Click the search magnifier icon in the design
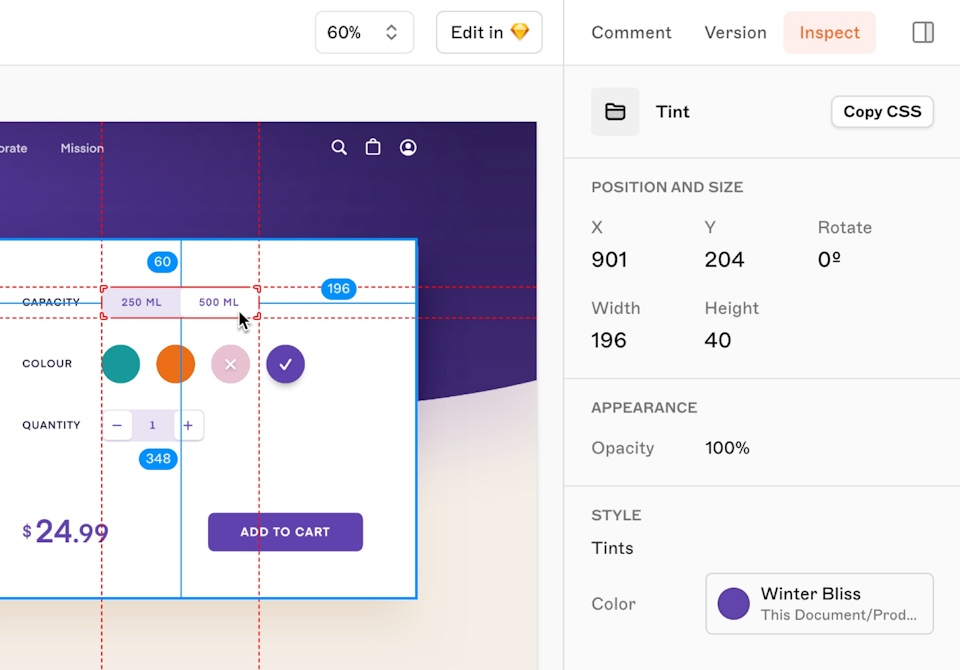 click(339, 148)
